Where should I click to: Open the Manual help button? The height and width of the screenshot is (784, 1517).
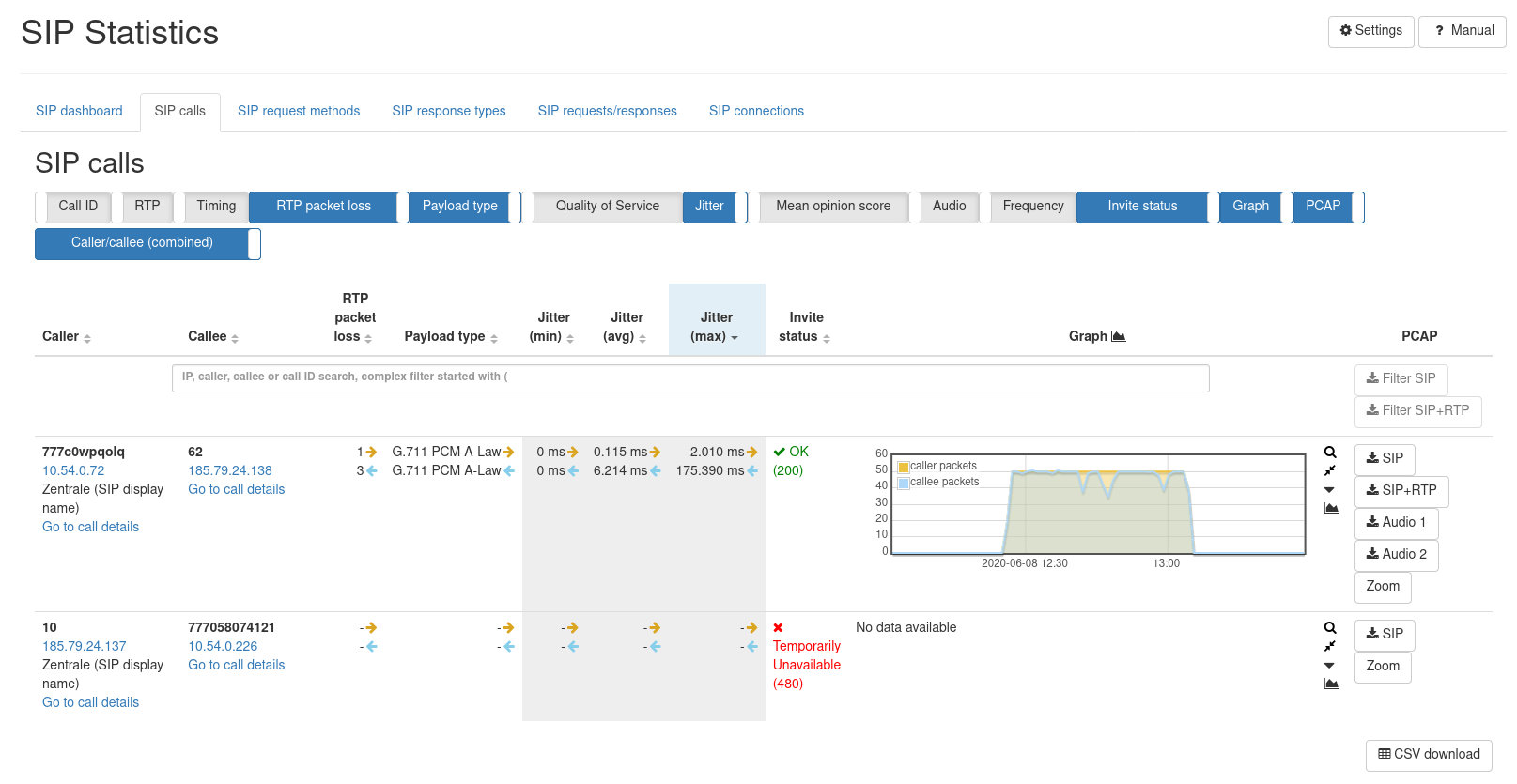click(1462, 31)
